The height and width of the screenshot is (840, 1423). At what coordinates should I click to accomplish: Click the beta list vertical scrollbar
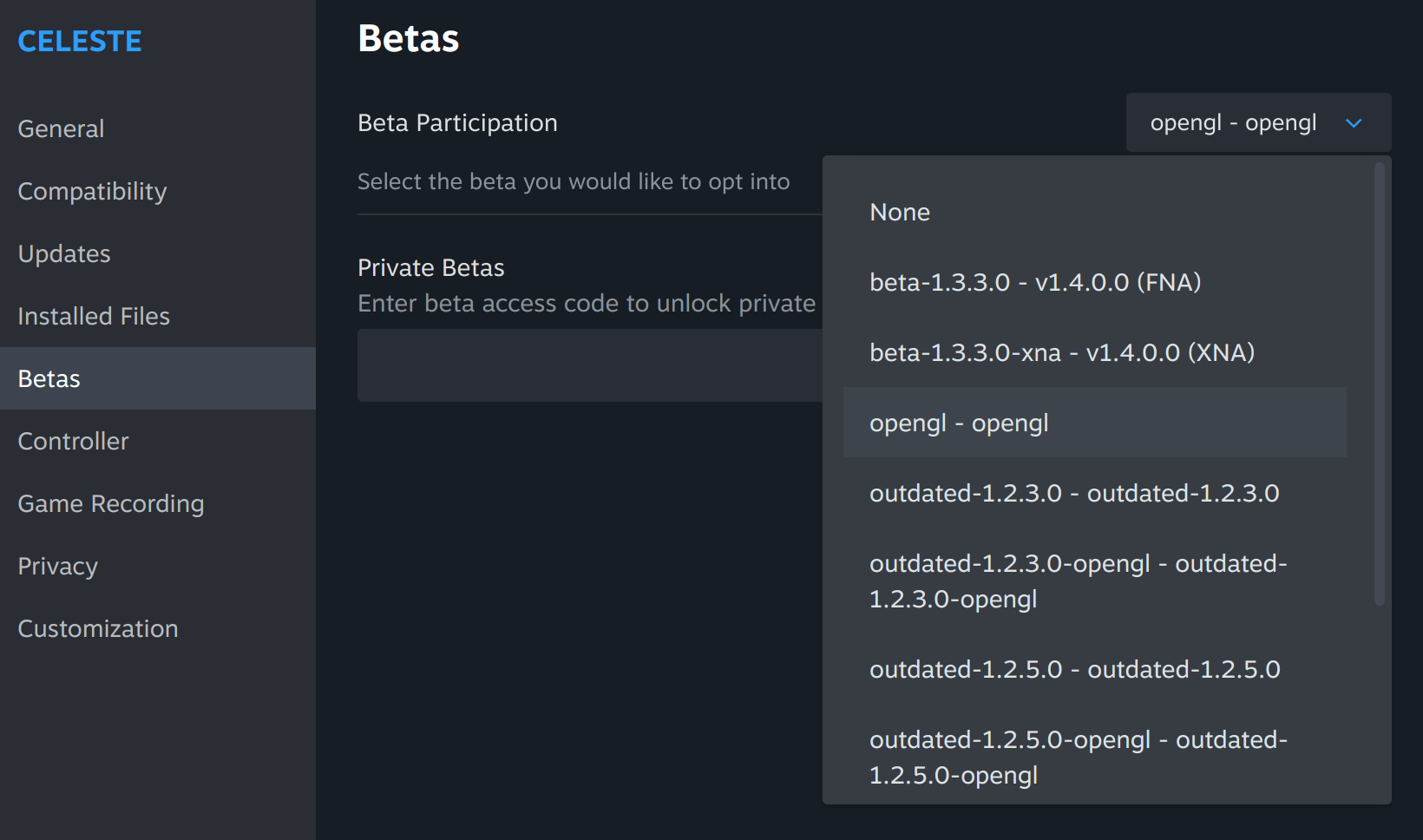pyautogui.click(x=1380, y=384)
